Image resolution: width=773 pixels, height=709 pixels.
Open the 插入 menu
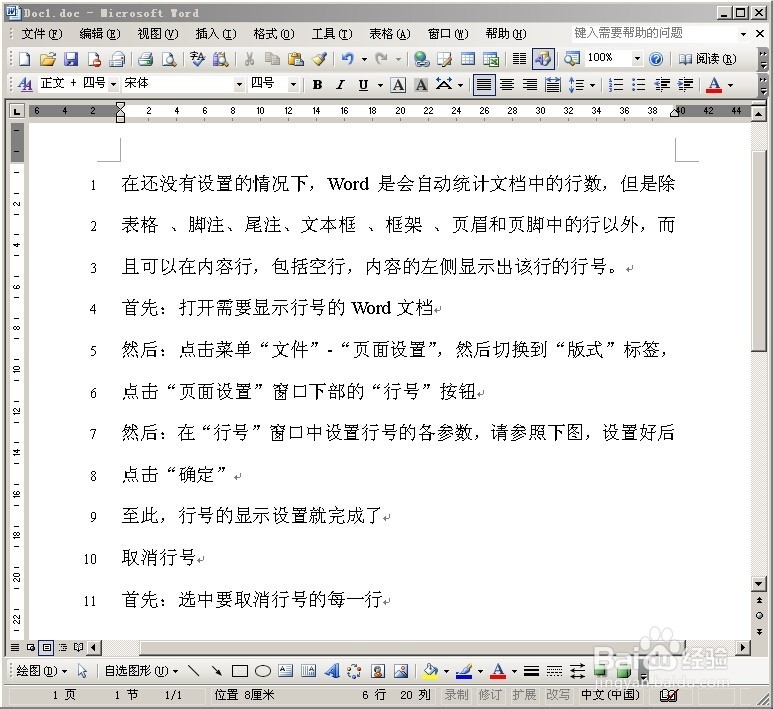click(216, 34)
